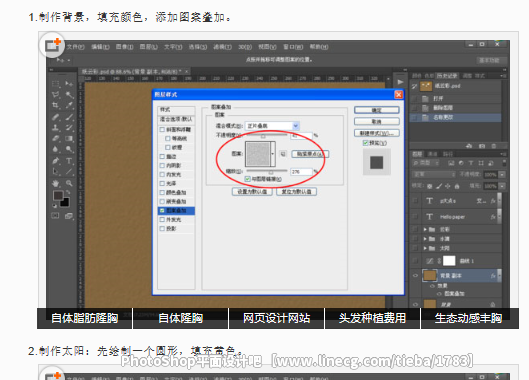Select the Healing Brush tool

click(55, 117)
